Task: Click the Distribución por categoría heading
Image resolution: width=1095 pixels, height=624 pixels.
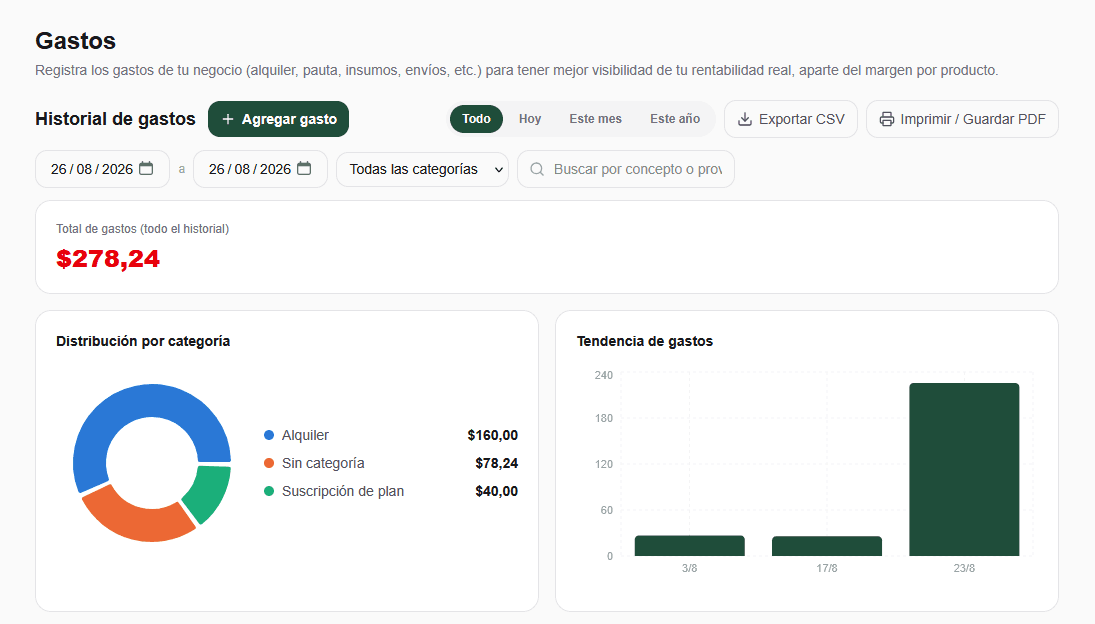Action: coord(143,341)
